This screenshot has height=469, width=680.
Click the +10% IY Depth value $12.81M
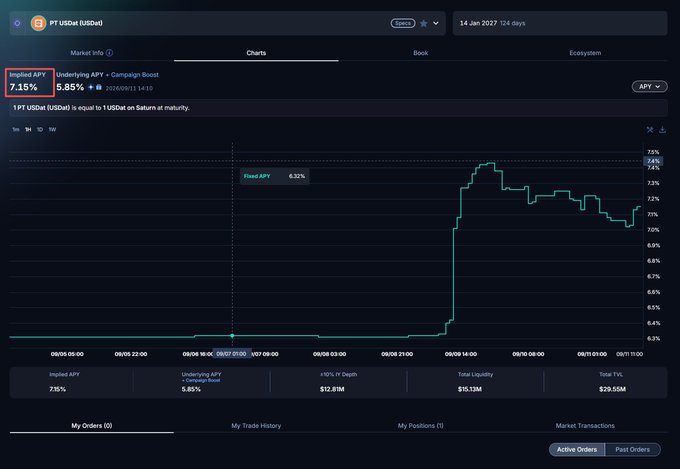tap(332, 389)
